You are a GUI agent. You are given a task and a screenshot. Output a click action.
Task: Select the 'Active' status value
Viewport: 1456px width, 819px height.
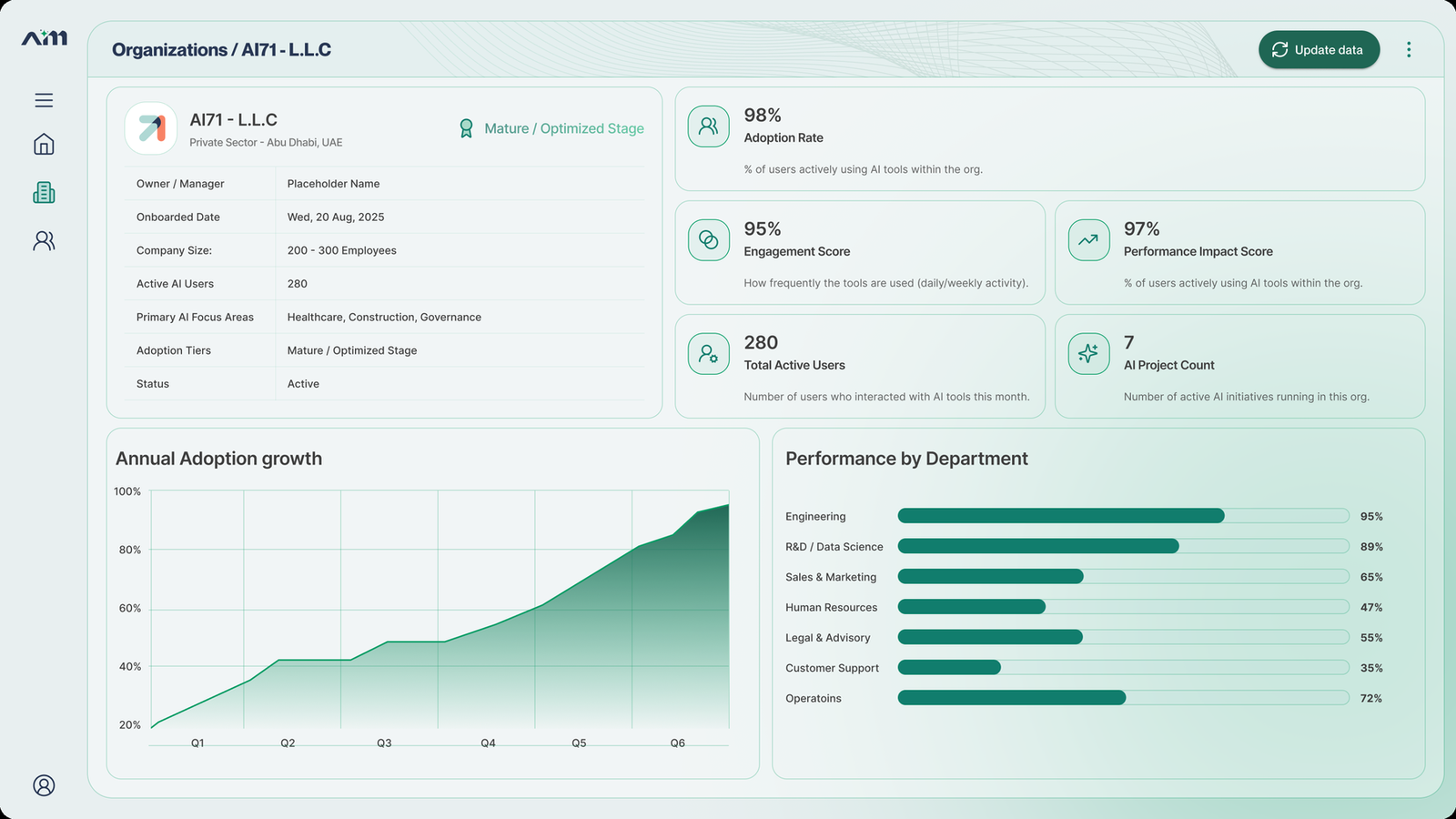(303, 384)
